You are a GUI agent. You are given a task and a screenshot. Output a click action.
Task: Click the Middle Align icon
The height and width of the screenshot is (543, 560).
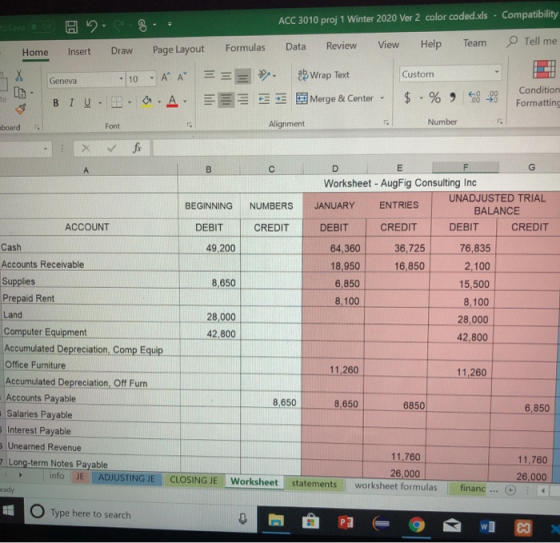click(226, 76)
